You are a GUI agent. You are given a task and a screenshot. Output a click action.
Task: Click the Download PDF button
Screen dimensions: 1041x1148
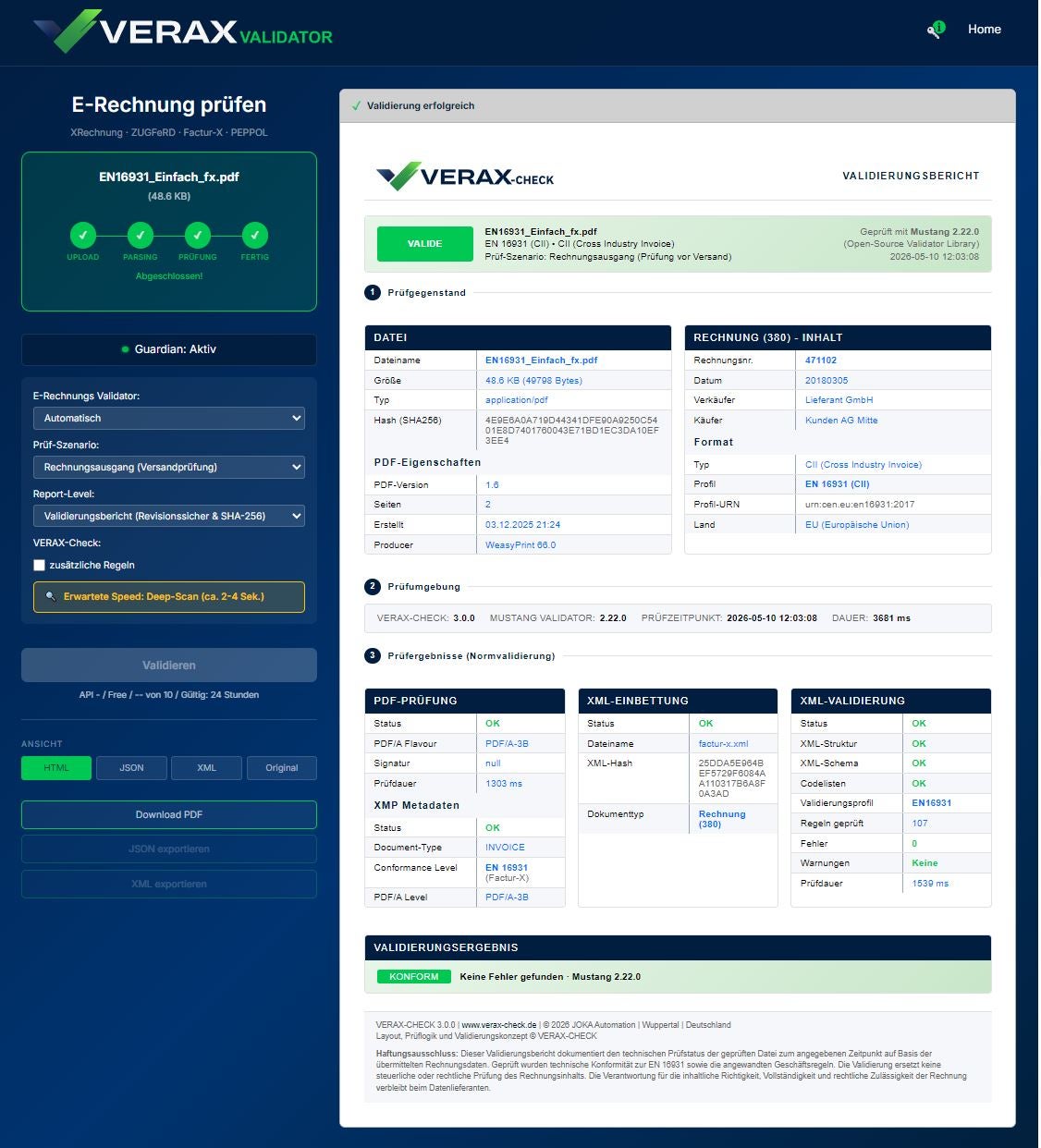pos(169,814)
